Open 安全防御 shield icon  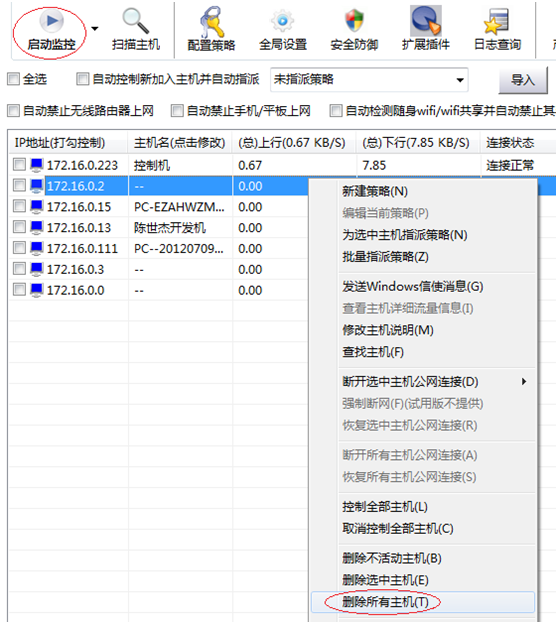(354, 21)
